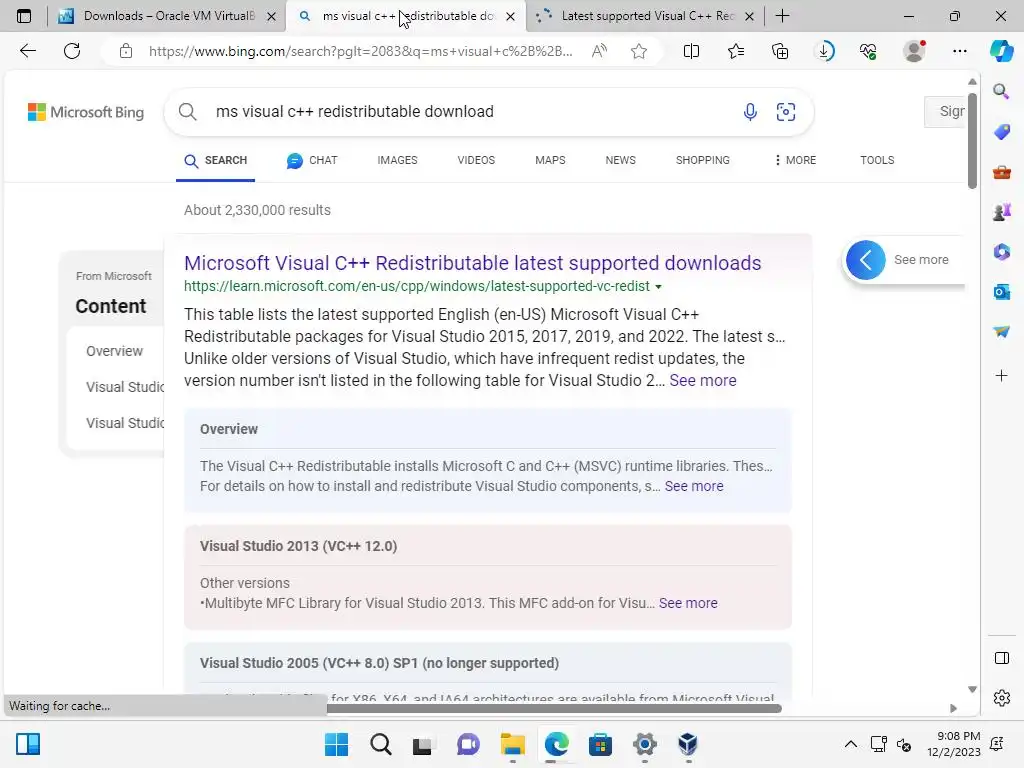1024x768 pixels.
Task: Open sidebar Shopping tag icon
Action: coord(1001,132)
